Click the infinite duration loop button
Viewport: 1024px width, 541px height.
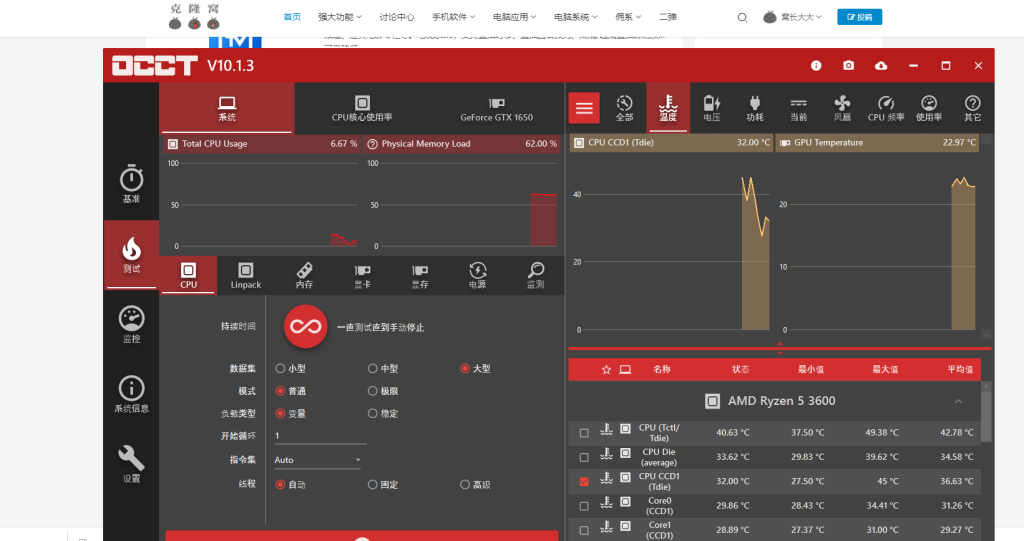tap(306, 326)
